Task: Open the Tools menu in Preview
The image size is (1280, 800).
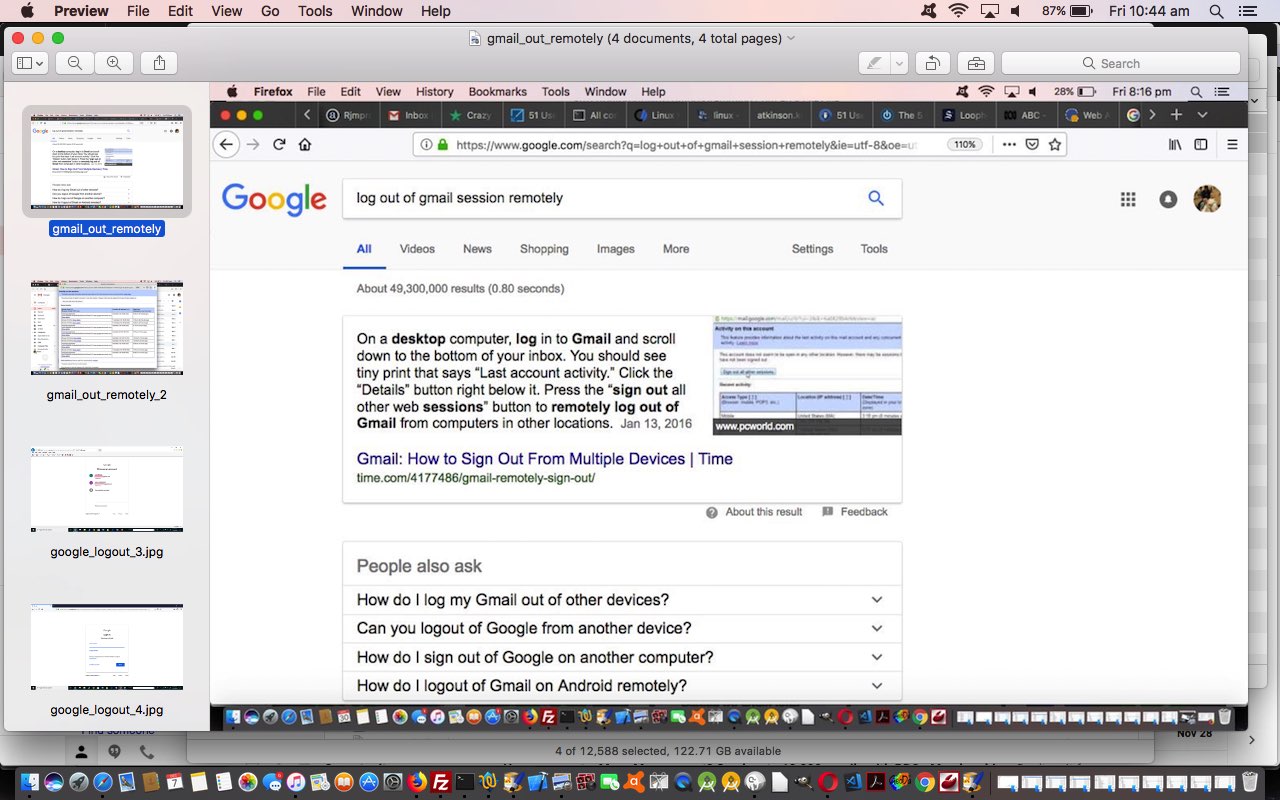Action: (315, 11)
